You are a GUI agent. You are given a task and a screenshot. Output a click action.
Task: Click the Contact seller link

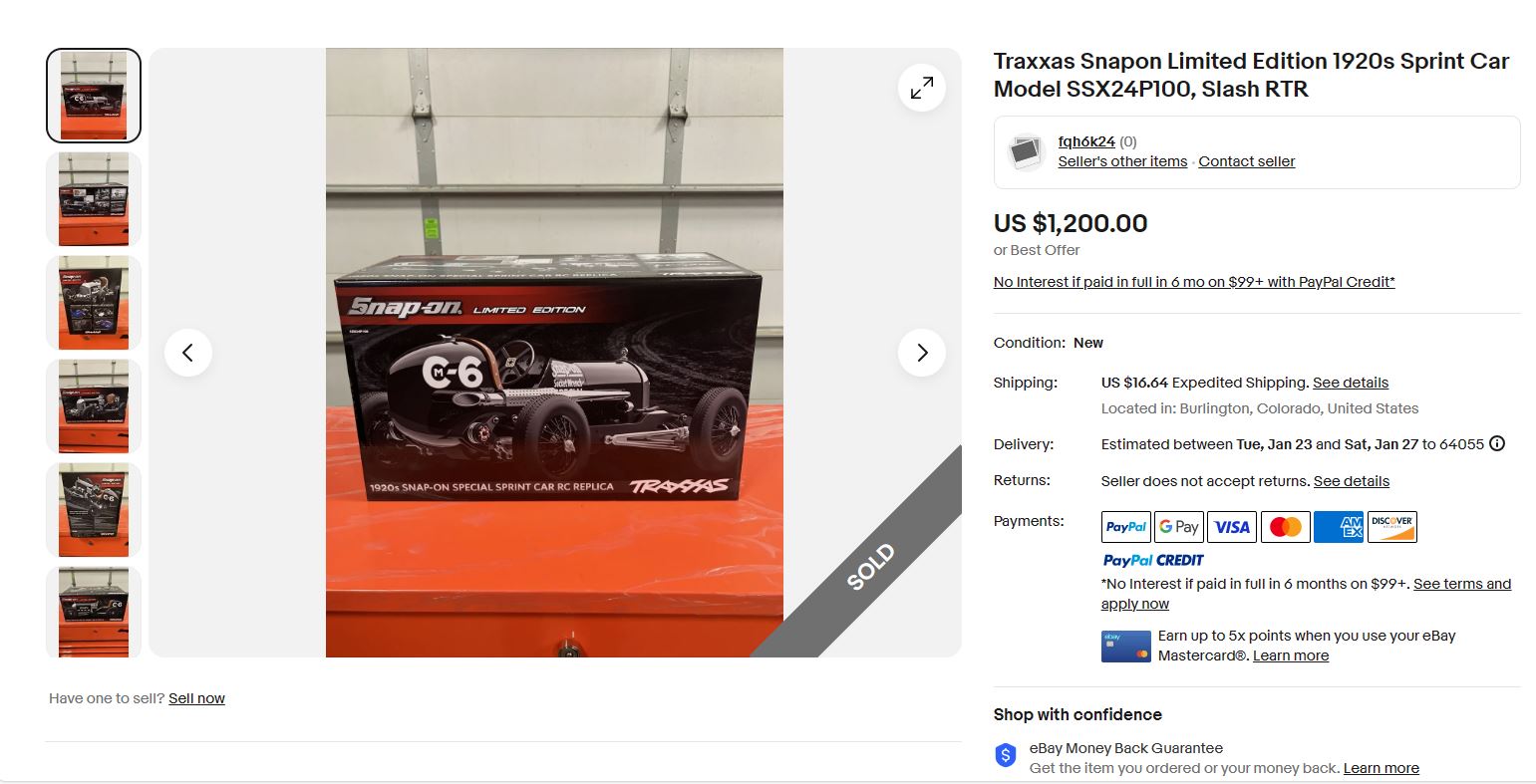coord(1247,161)
